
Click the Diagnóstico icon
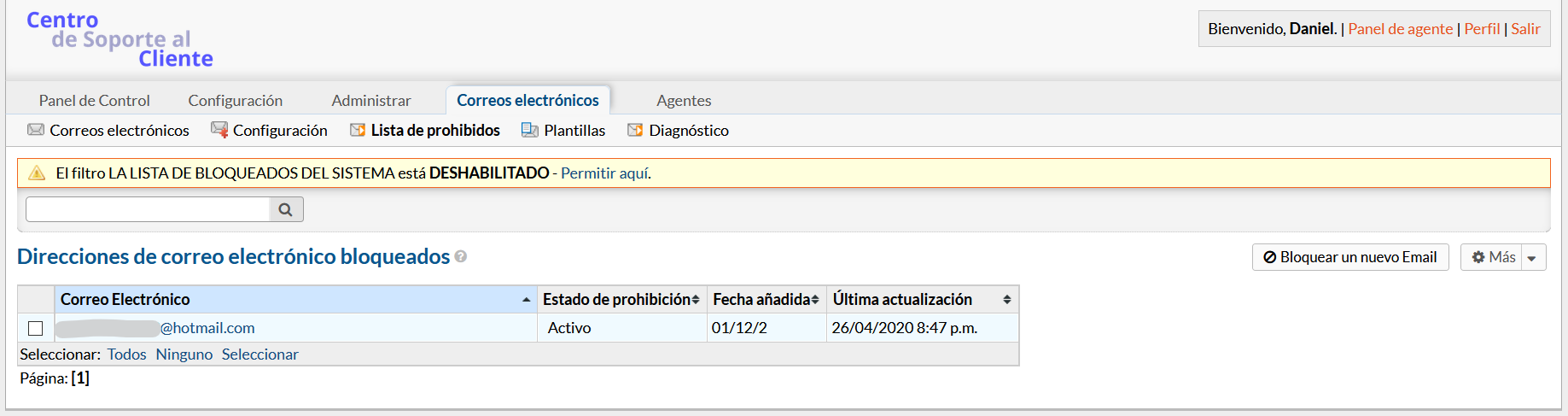pos(635,130)
